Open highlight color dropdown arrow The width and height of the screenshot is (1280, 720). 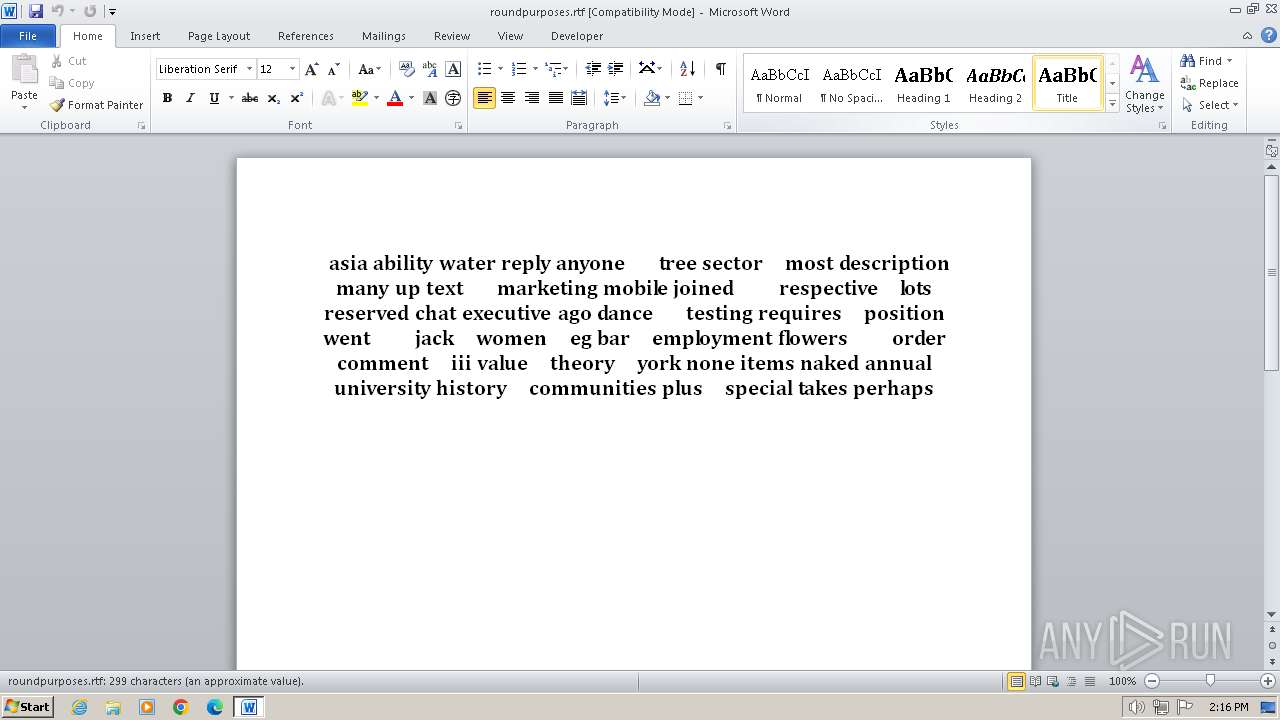pos(376,98)
